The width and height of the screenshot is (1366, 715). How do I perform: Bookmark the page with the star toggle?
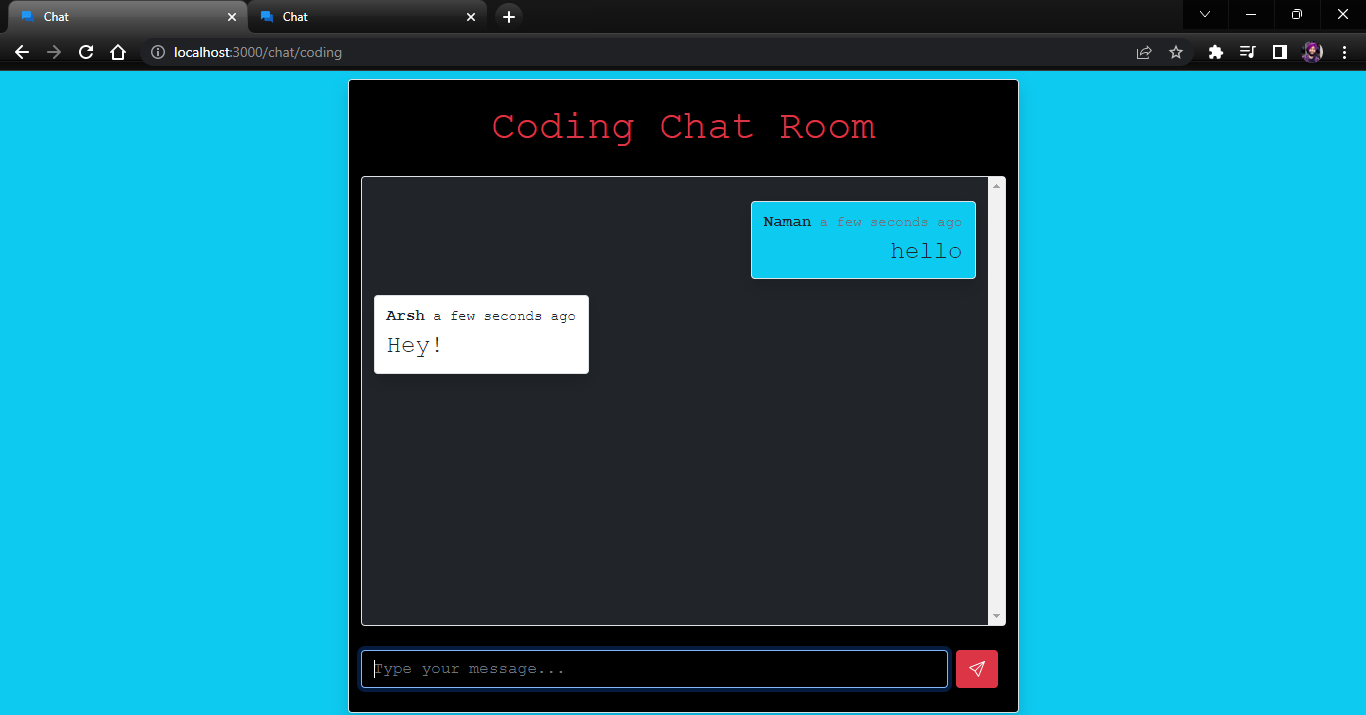pos(1175,52)
